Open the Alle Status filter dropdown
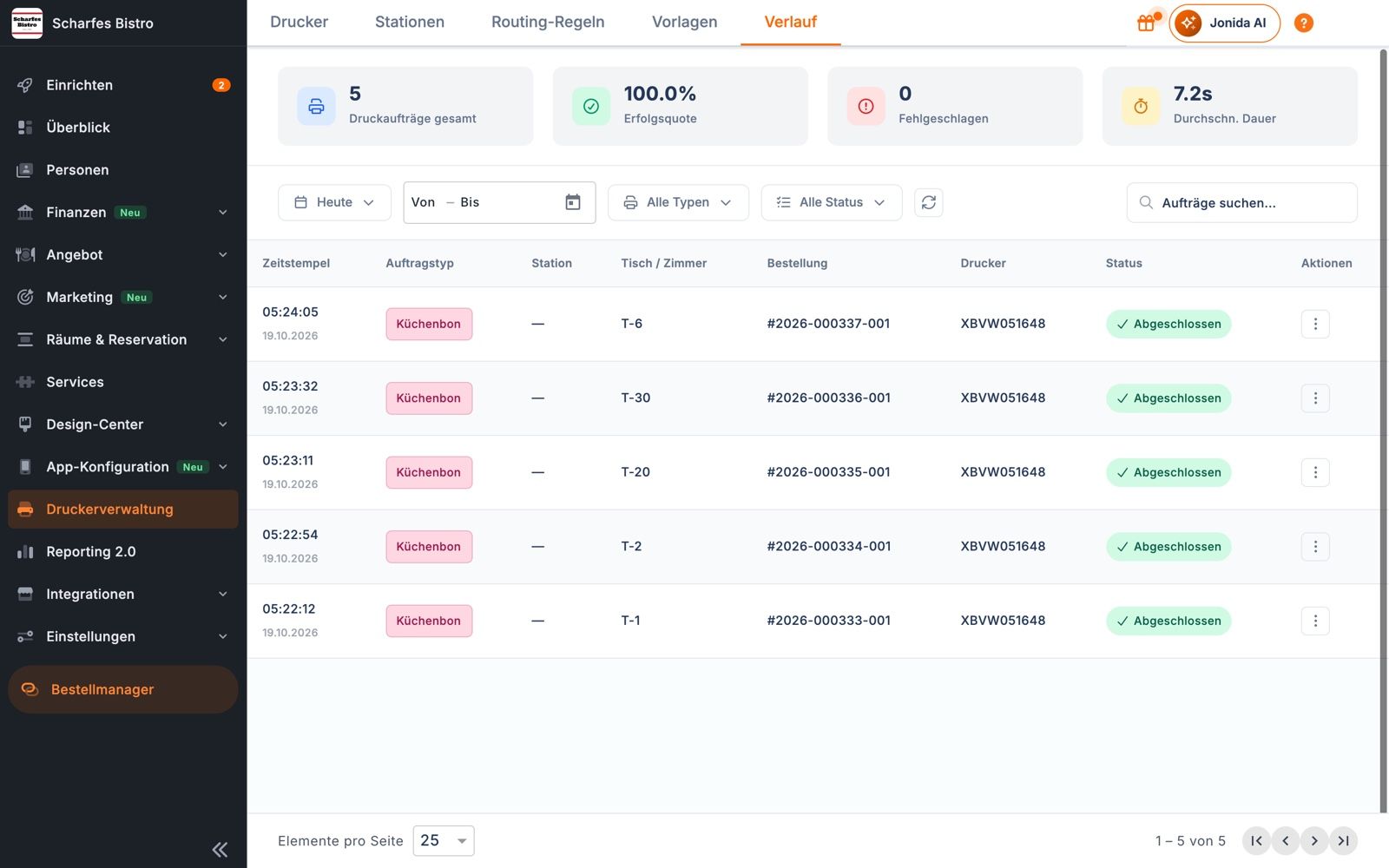The width and height of the screenshot is (1389, 868). coord(832,202)
